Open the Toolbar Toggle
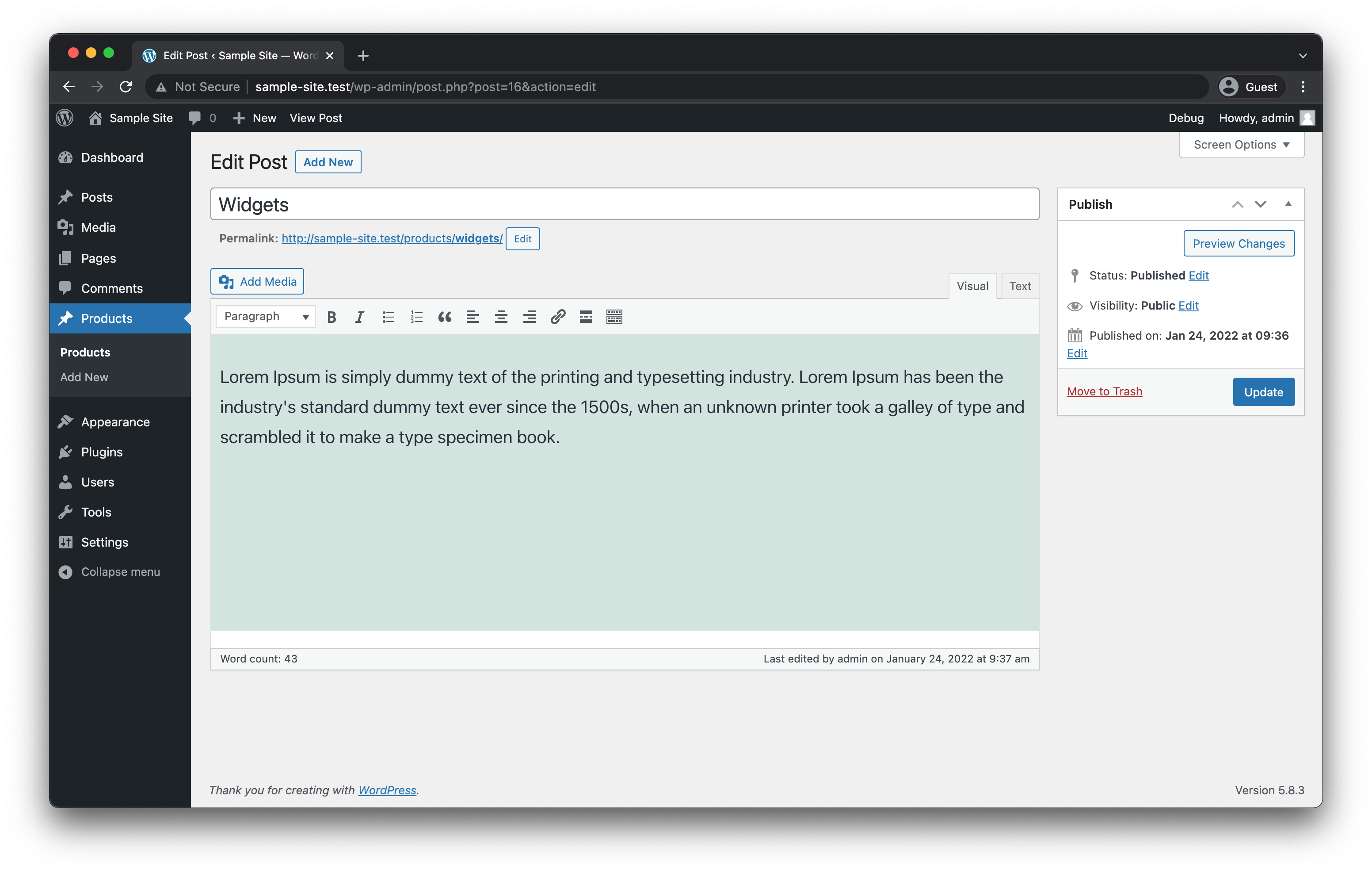 point(614,317)
